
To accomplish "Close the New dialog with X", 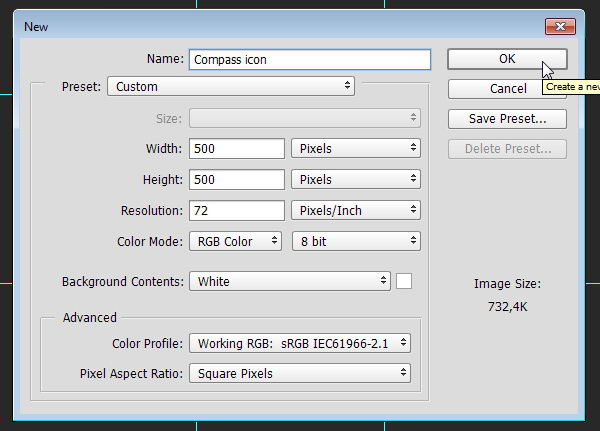I will pyautogui.click(x=560, y=26).
